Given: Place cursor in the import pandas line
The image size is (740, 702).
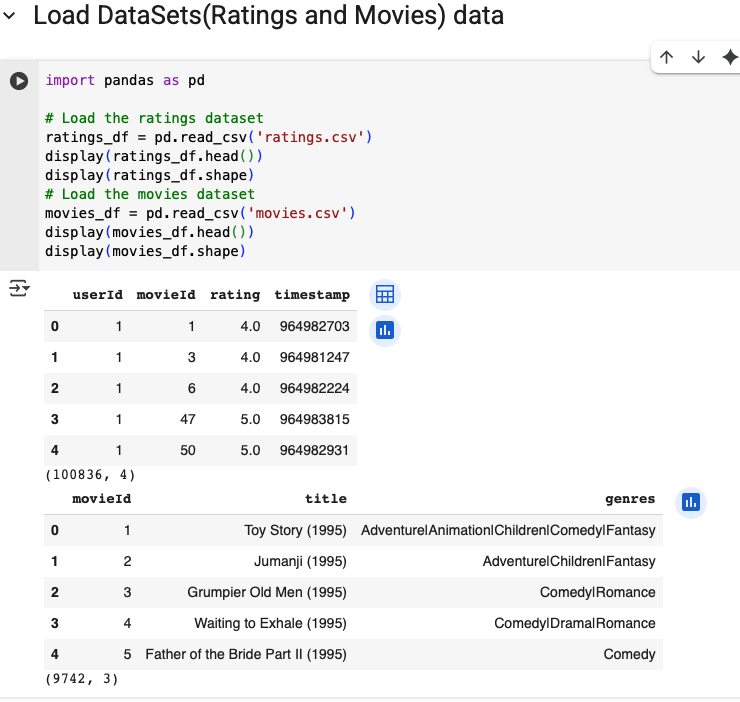Looking at the screenshot, I should click(x=125, y=80).
